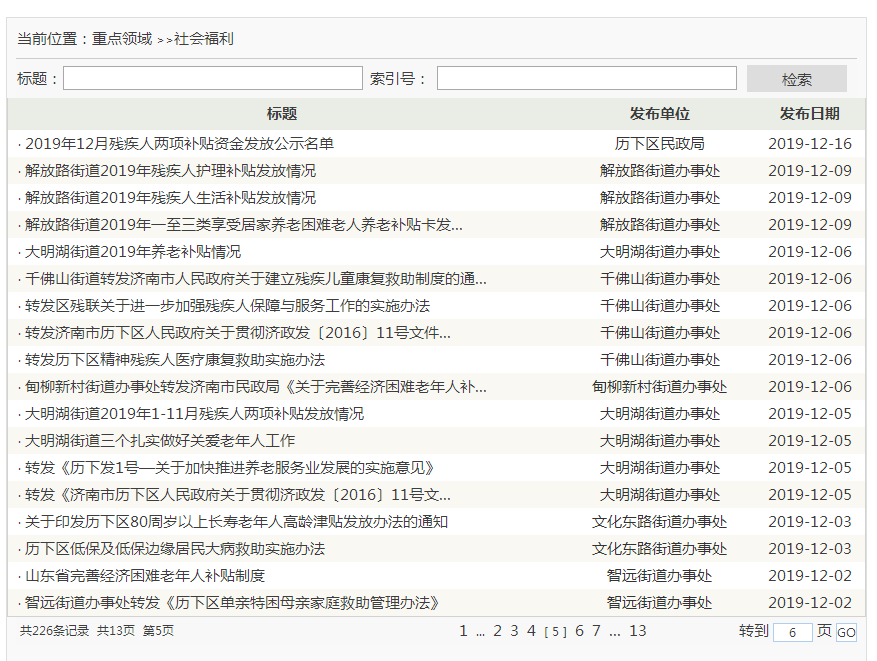Open 千佛山街道转发济南市人民政府 article
The height and width of the screenshot is (661, 877).
point(256,278)
